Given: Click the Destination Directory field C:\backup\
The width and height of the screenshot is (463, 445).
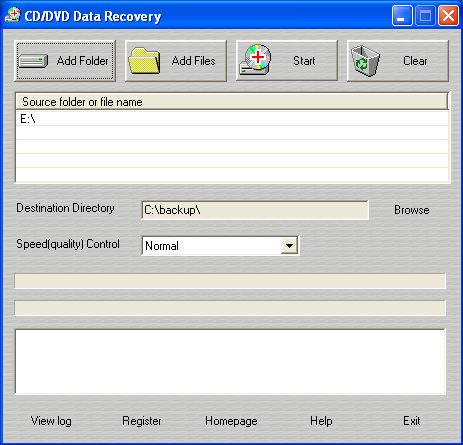Looking at the screenshot, I should [255, 210].
